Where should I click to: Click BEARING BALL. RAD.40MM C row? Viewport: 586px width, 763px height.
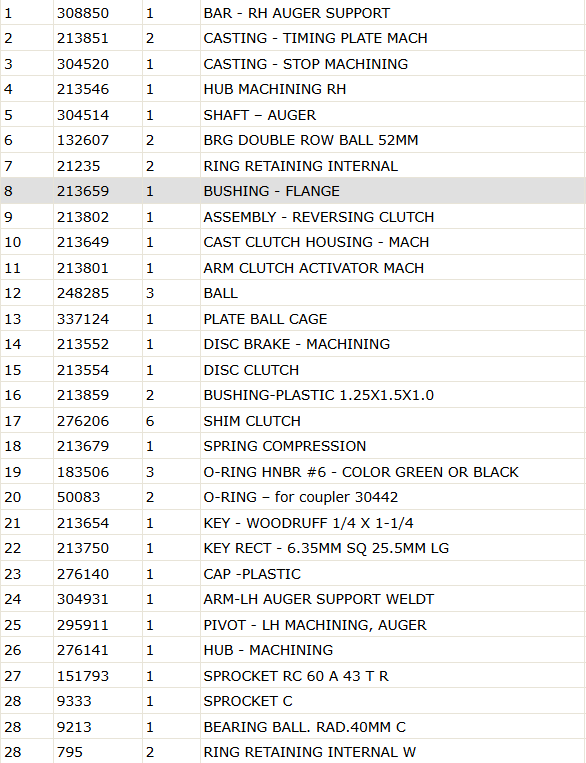tap(293, 727)
